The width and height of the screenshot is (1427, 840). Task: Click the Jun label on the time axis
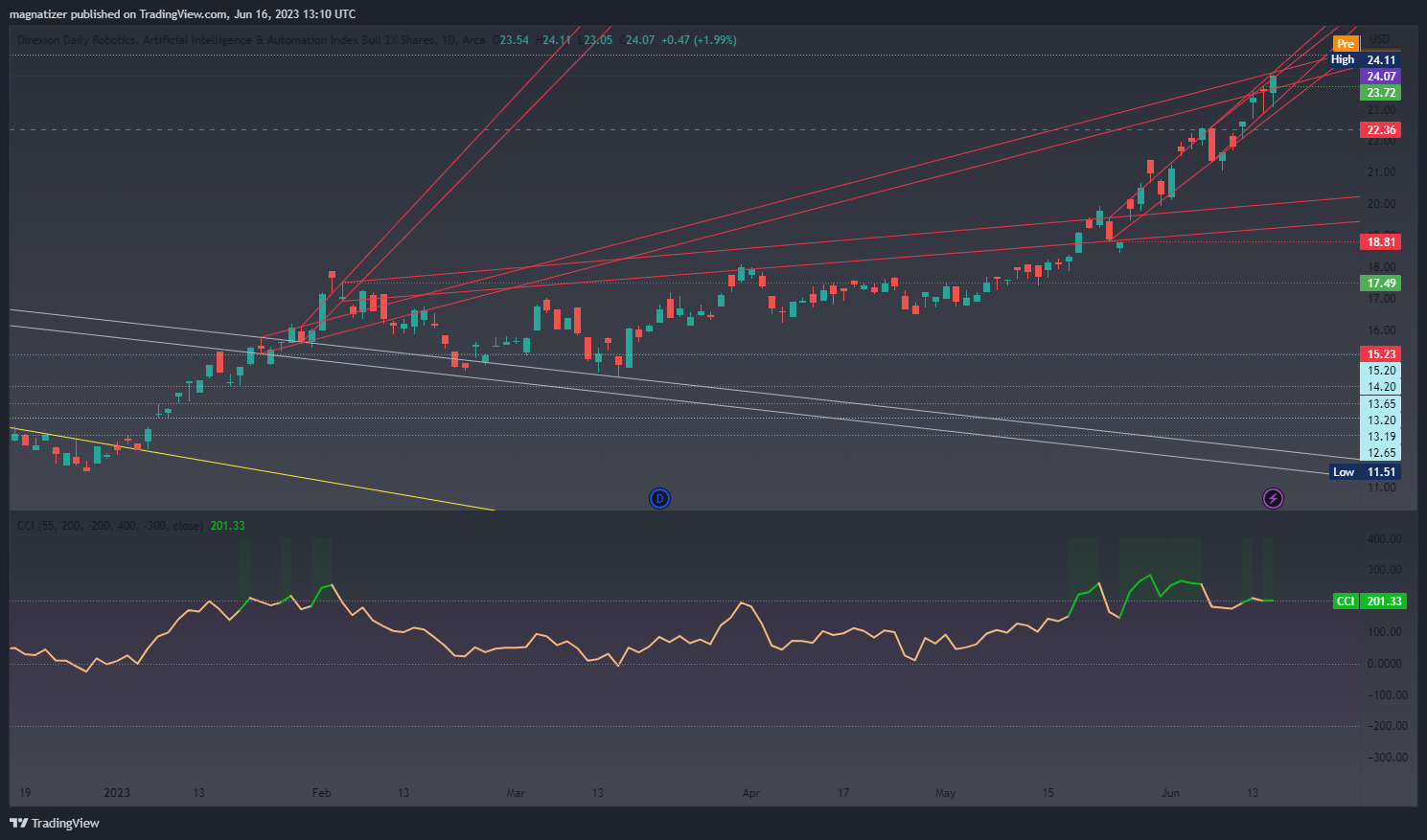[x=1170, y=793]
